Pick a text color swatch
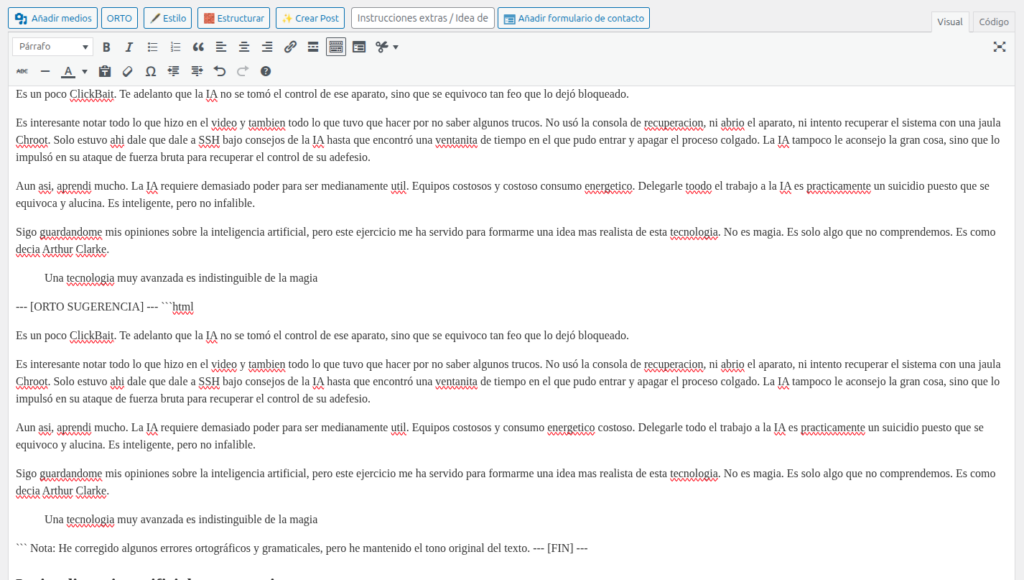 coord(66,71)
